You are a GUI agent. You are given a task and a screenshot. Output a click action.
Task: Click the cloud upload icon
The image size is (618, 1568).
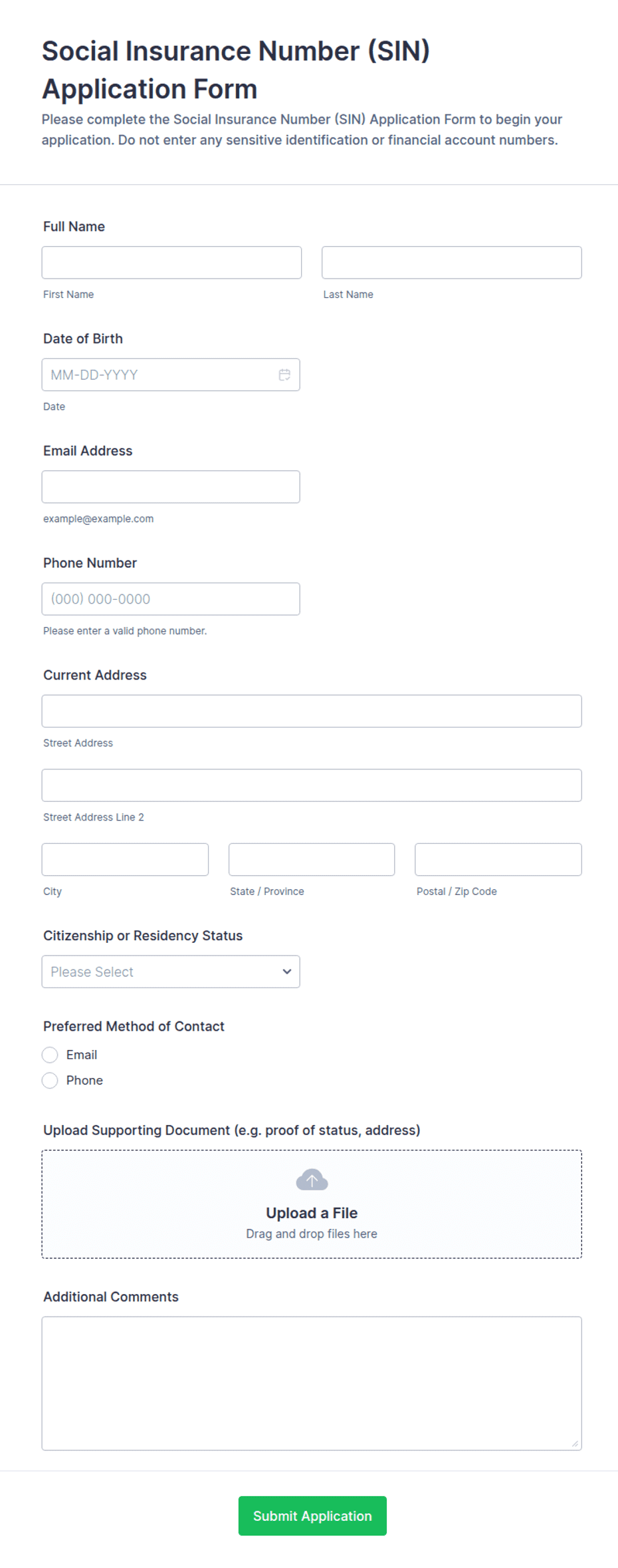click(312, 1180)
